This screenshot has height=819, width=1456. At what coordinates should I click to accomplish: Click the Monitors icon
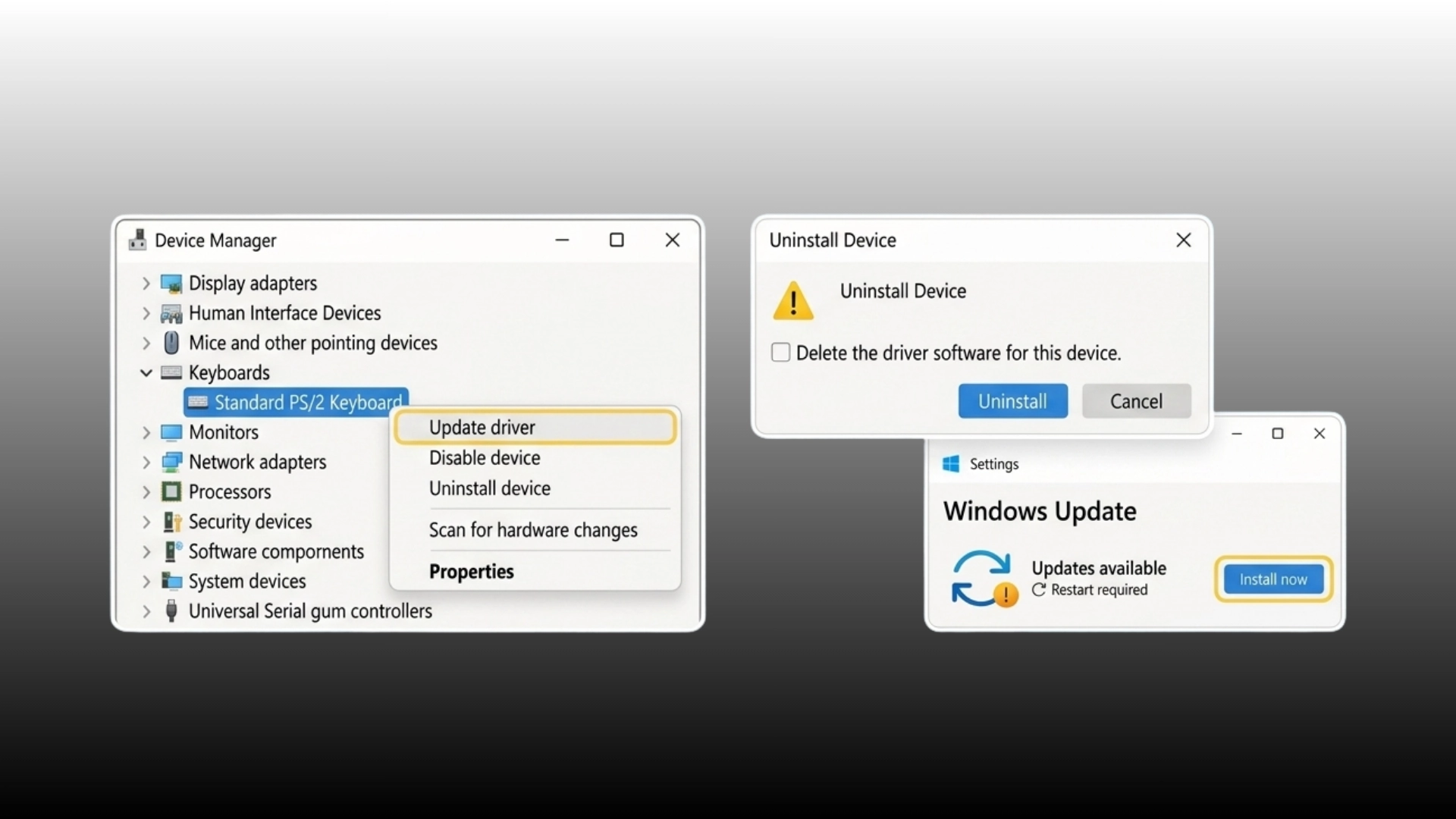[x=171, y=432]
